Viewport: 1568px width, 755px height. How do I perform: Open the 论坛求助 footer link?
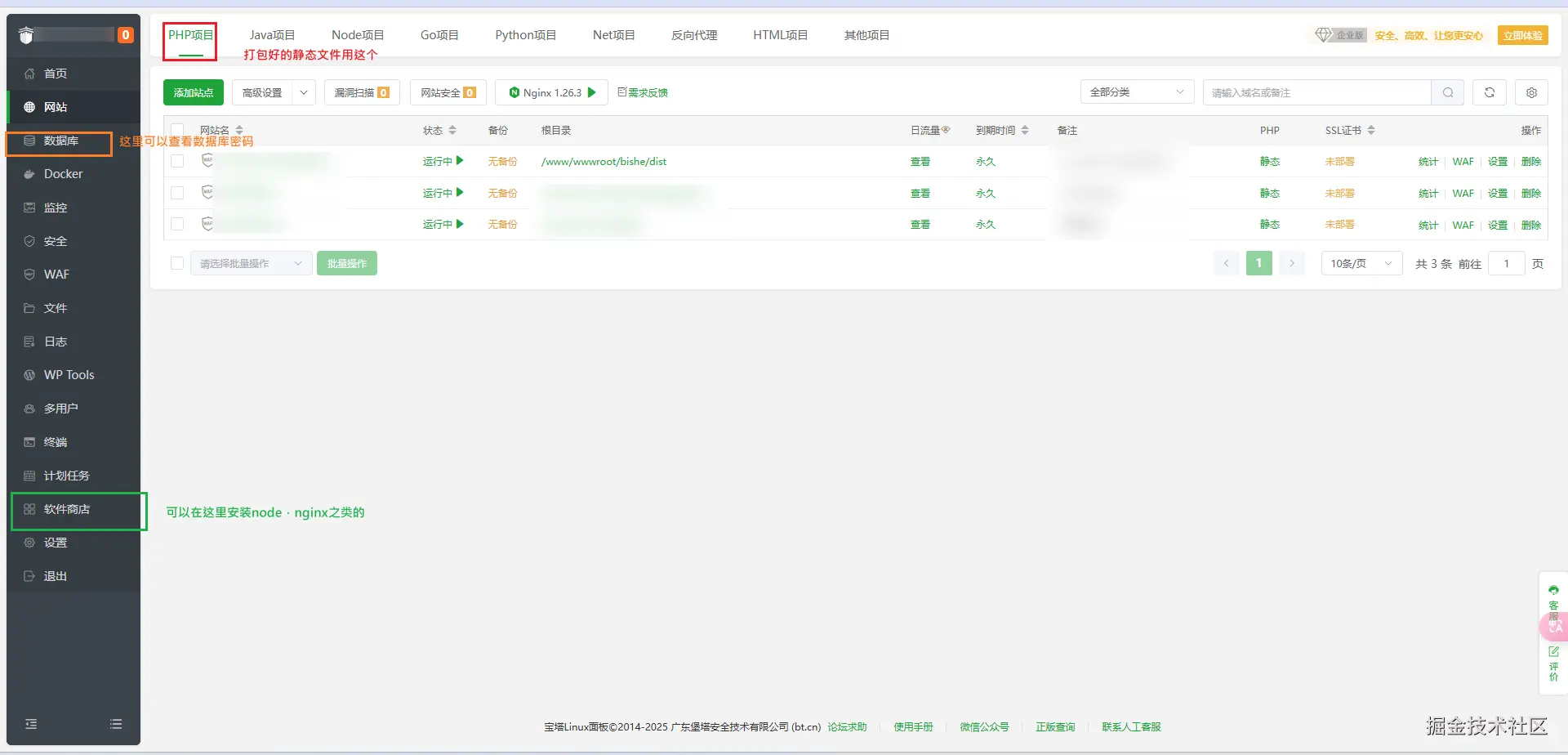point(847,726)
